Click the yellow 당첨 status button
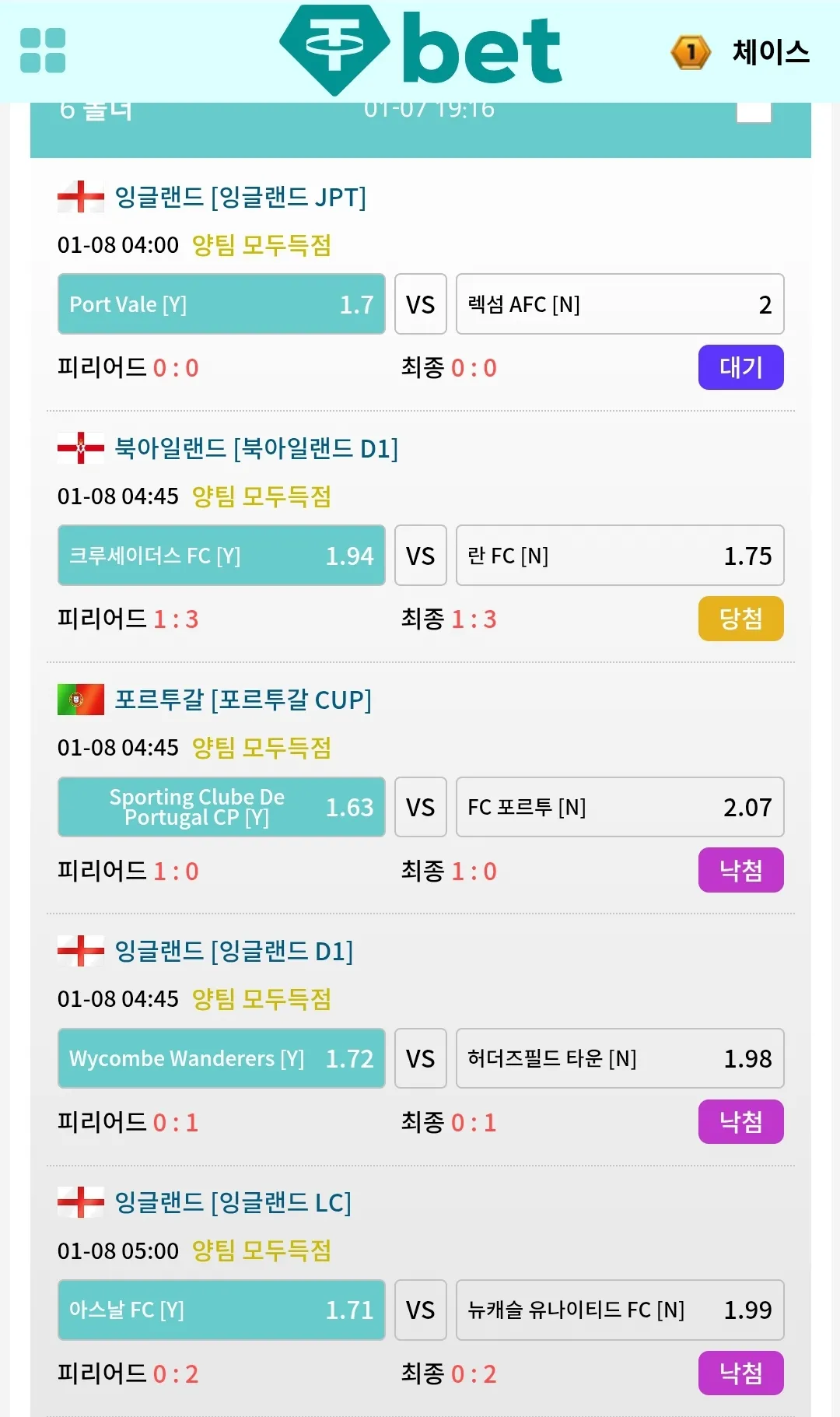This screenshot has height=1417, width=840. pos(740,619)
